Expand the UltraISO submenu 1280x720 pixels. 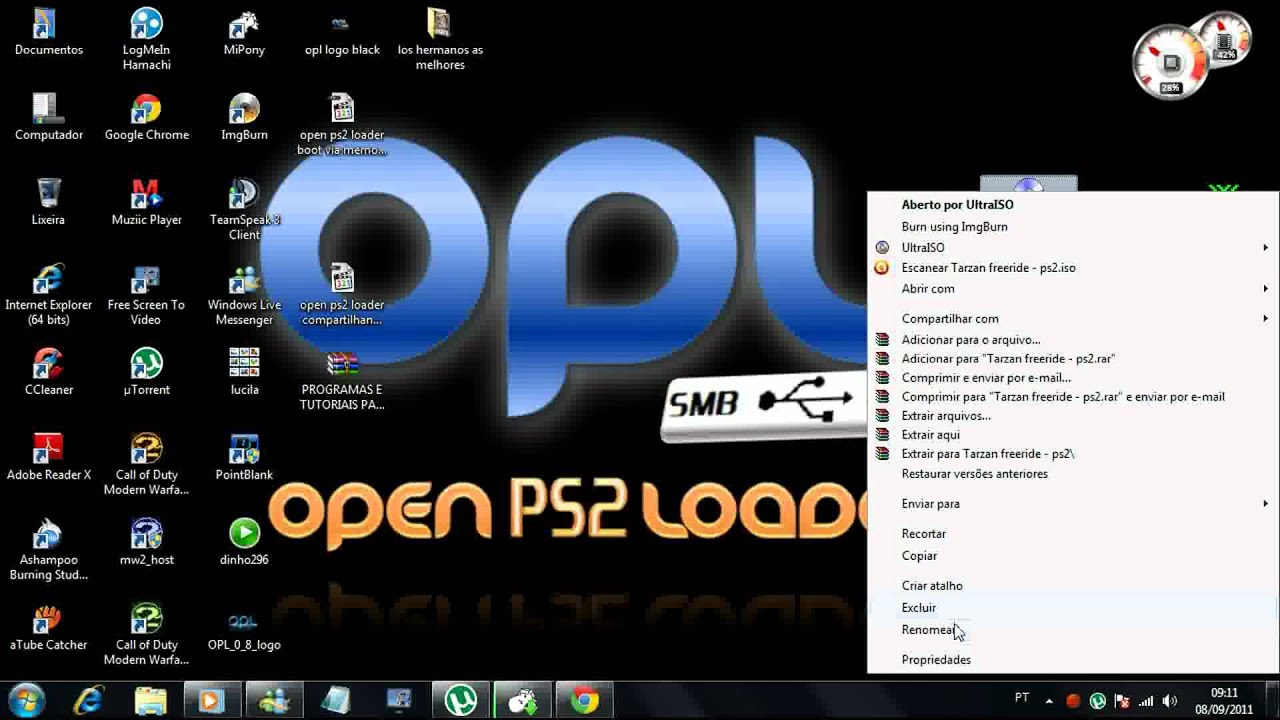pyautogui.click(x=1072, y=248)
